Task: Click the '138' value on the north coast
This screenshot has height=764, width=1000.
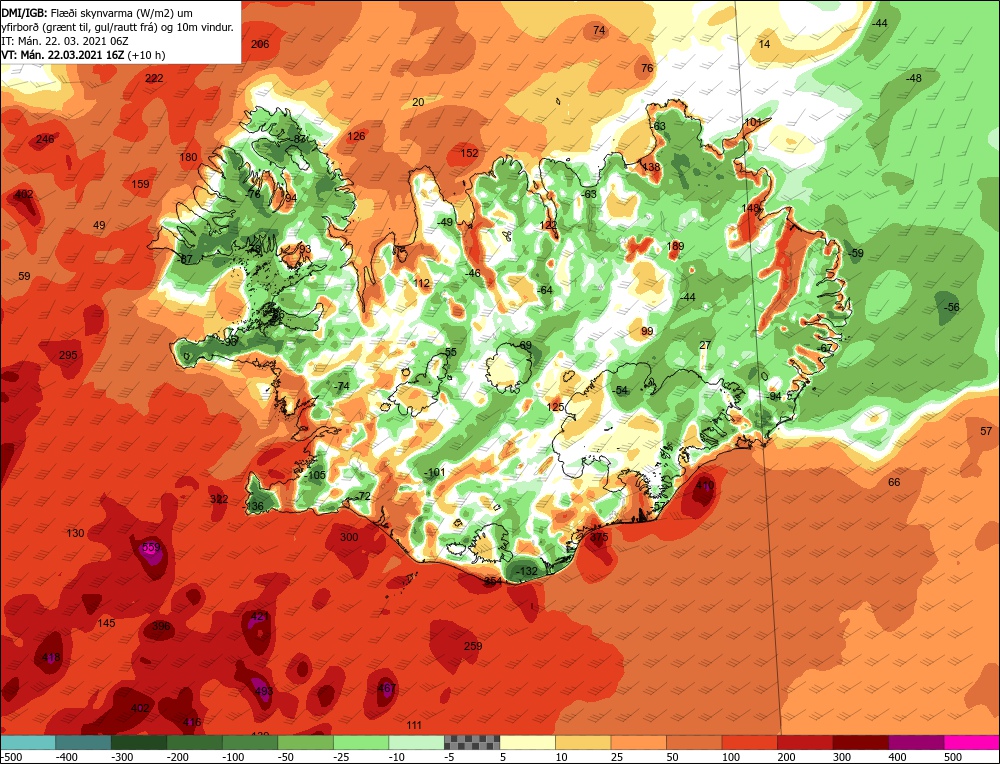Action: pos(651,167)
